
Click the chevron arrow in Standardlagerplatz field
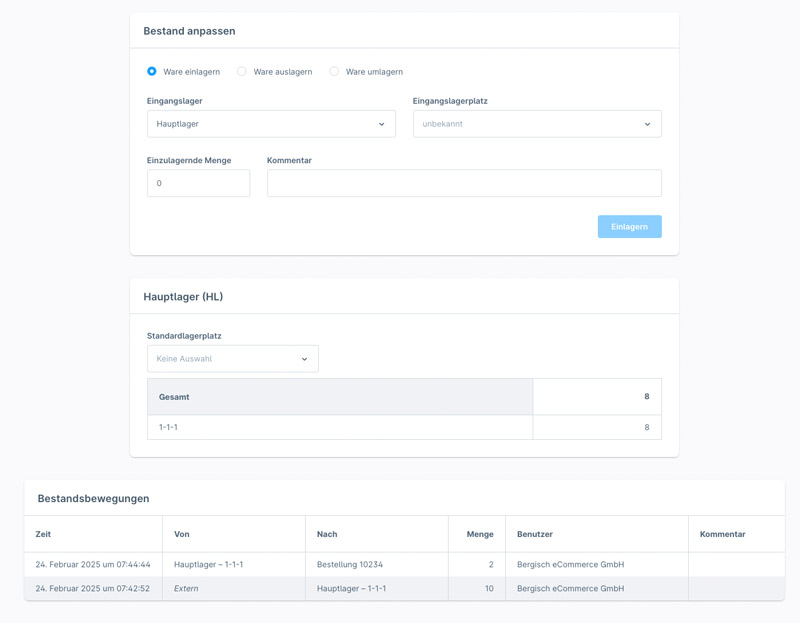(305, 359)
